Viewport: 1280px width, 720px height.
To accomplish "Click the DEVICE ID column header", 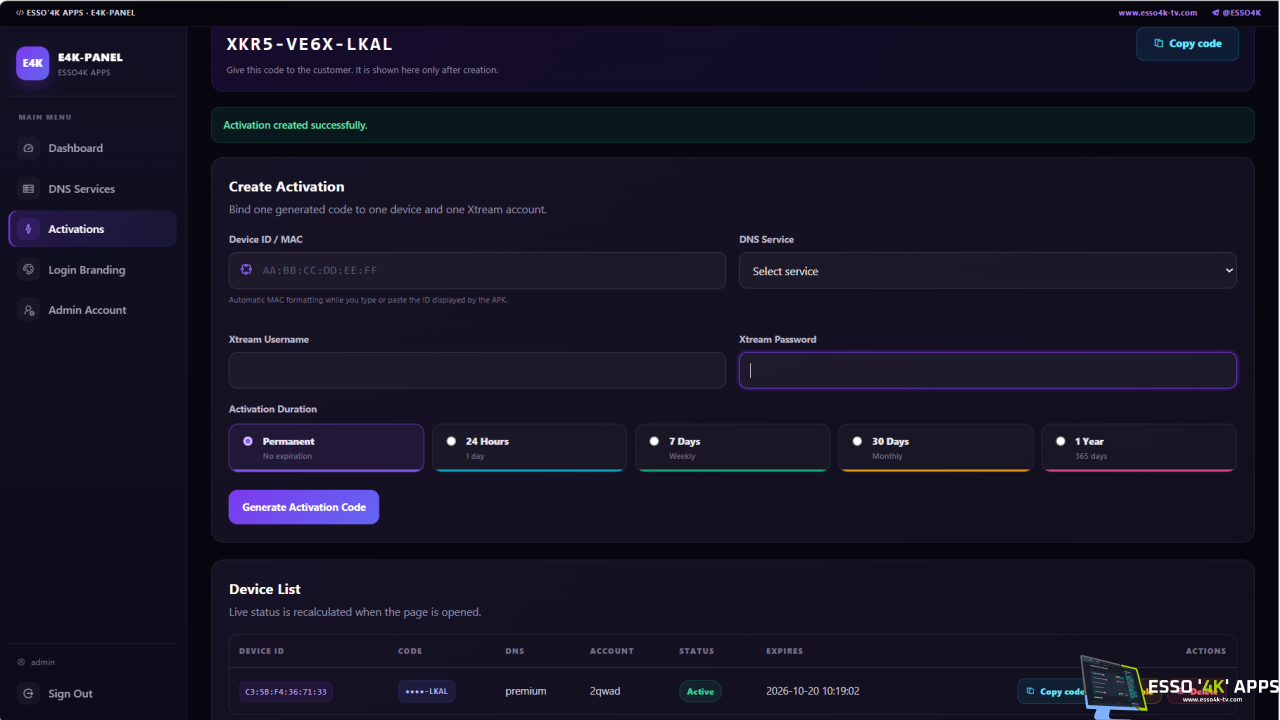I will [x=262, y=651].
